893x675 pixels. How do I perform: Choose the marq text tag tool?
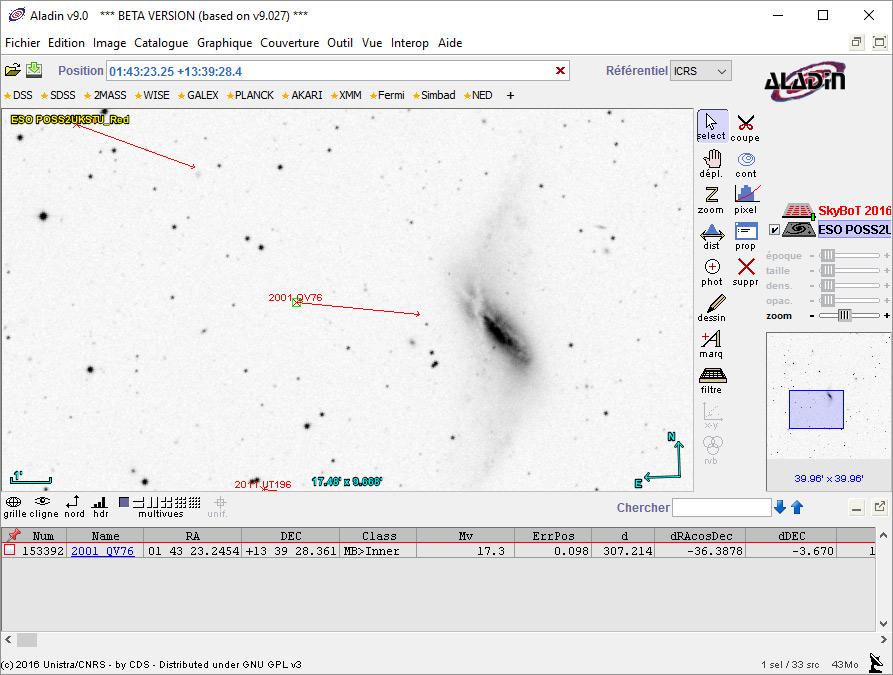point(711,344)
